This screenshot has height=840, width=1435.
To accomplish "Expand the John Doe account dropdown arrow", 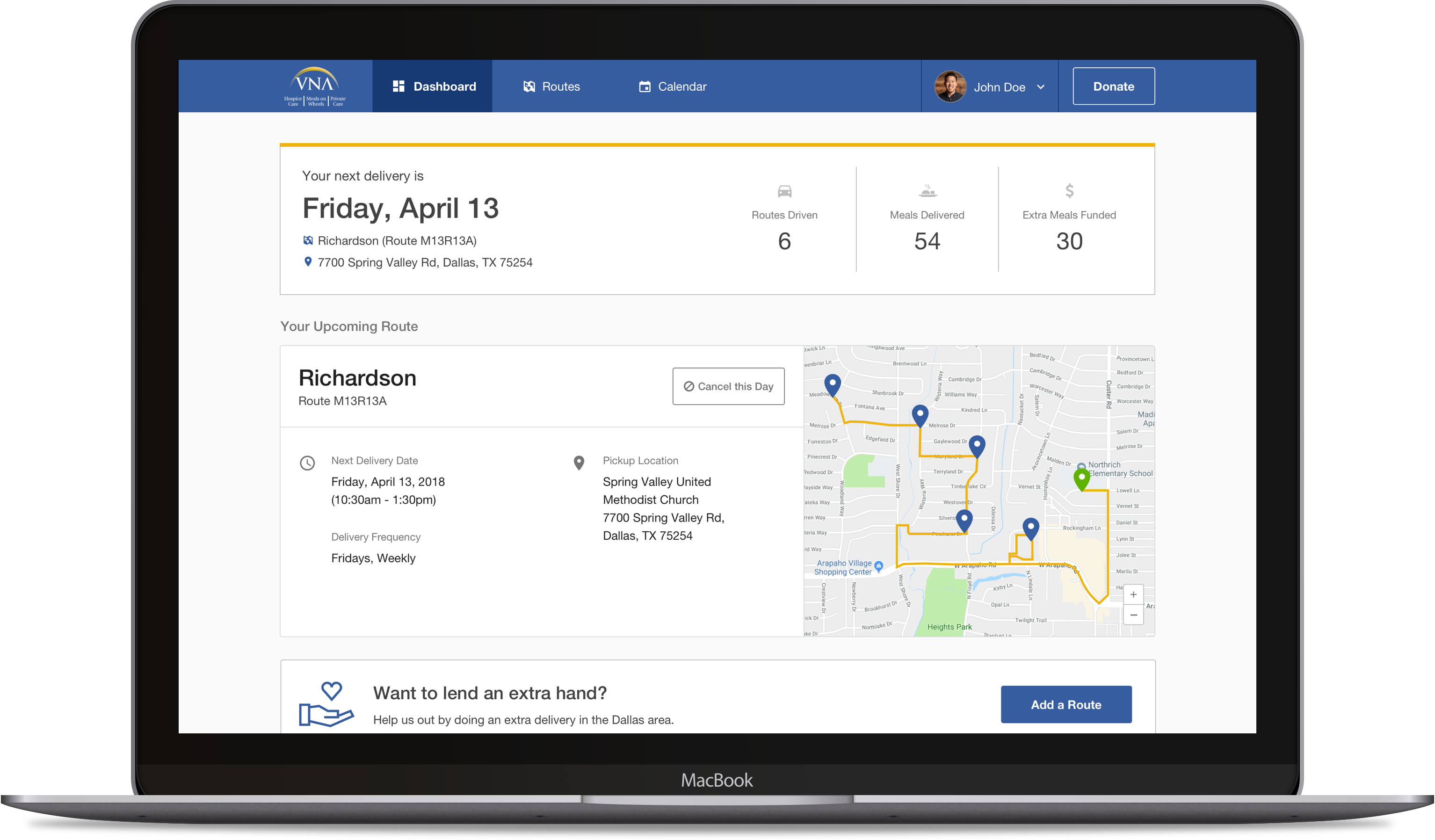I will 1041,87.
